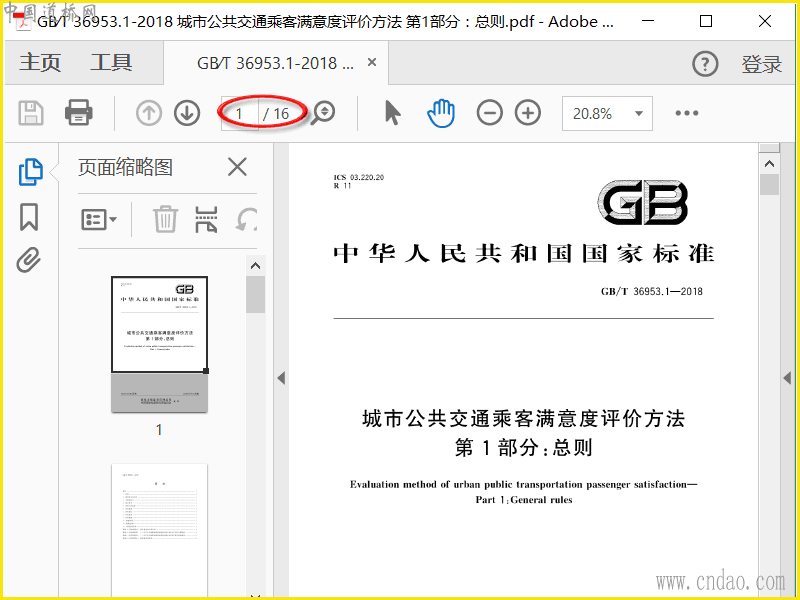Open the Help question mark icon
This screenshot has height=600, width=800.
[705, 64]
